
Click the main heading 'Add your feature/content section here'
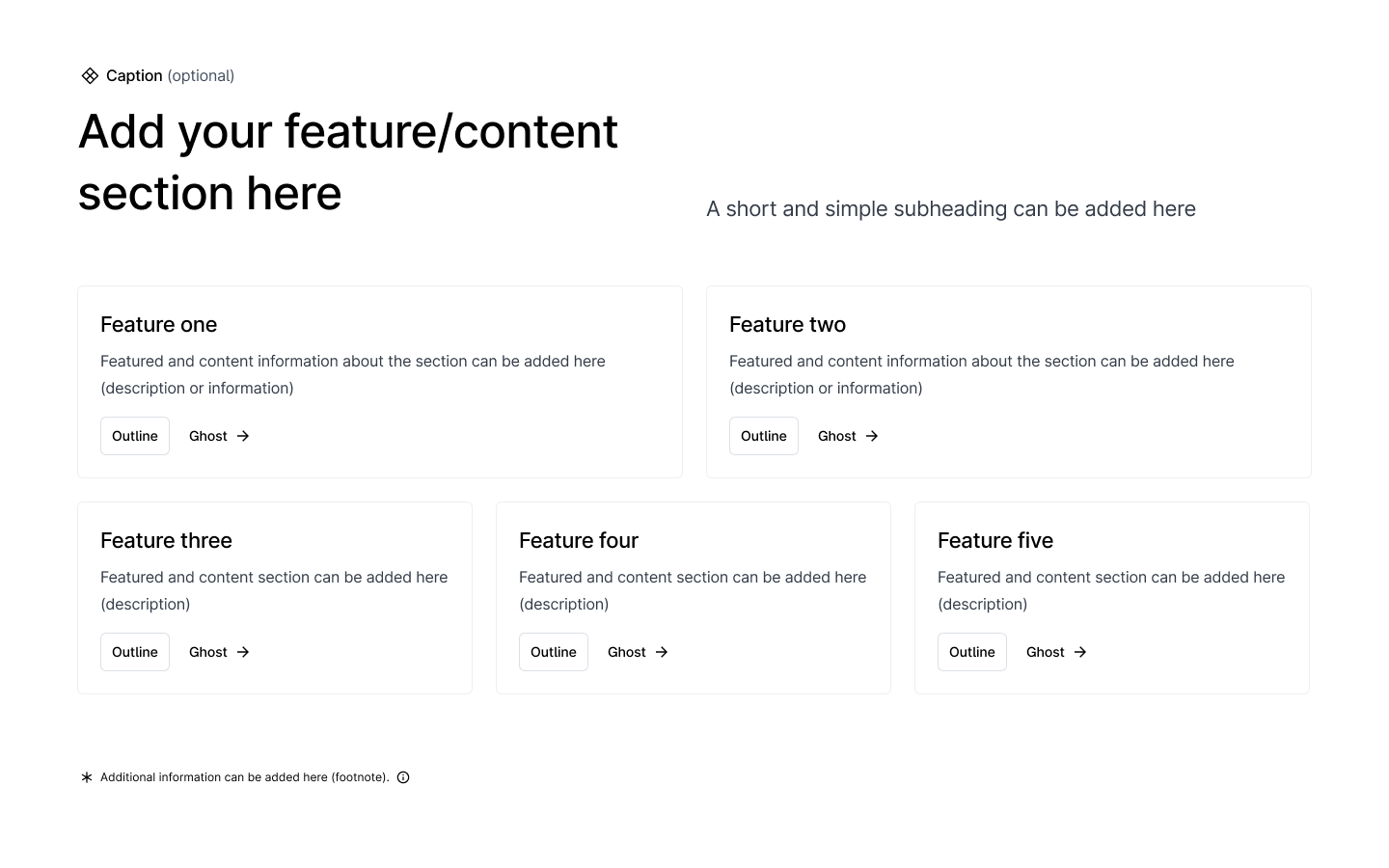[348, 162]
